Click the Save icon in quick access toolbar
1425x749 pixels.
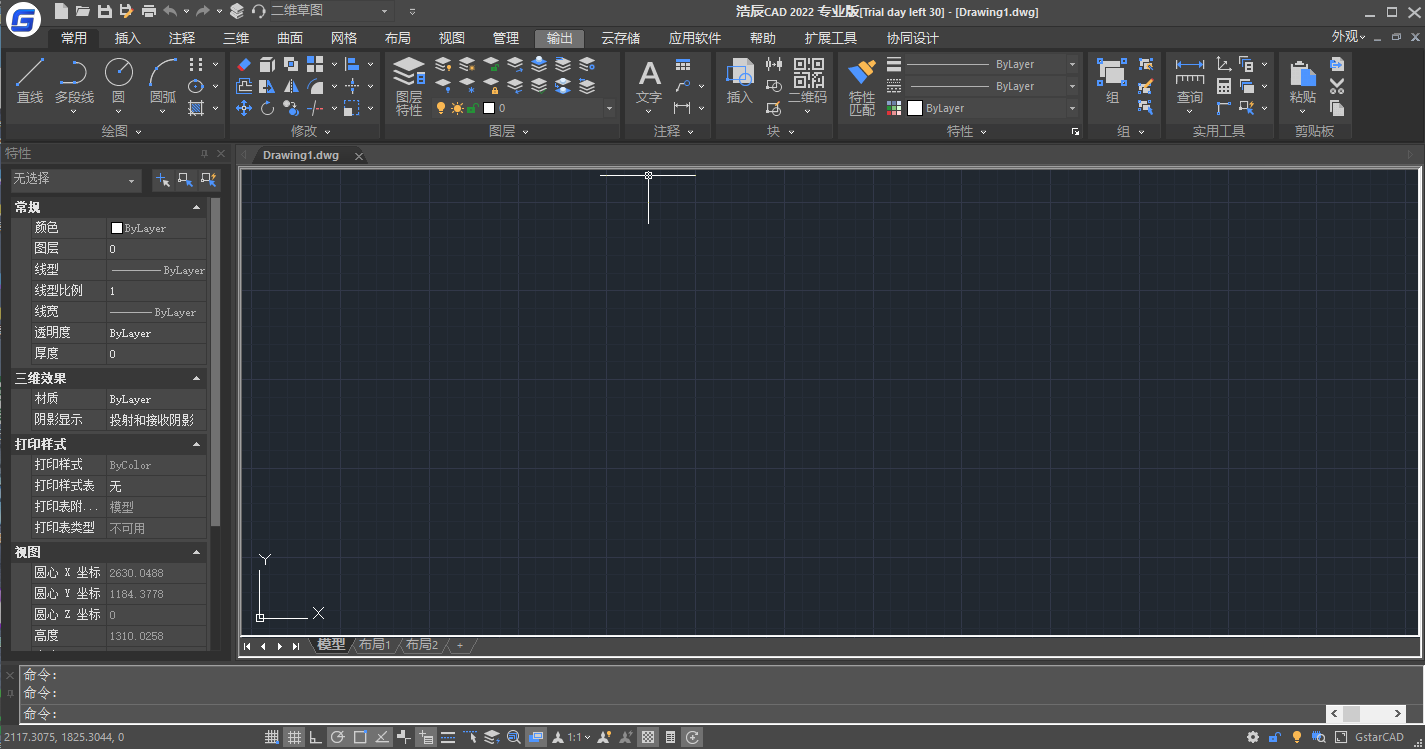[104, 11]
